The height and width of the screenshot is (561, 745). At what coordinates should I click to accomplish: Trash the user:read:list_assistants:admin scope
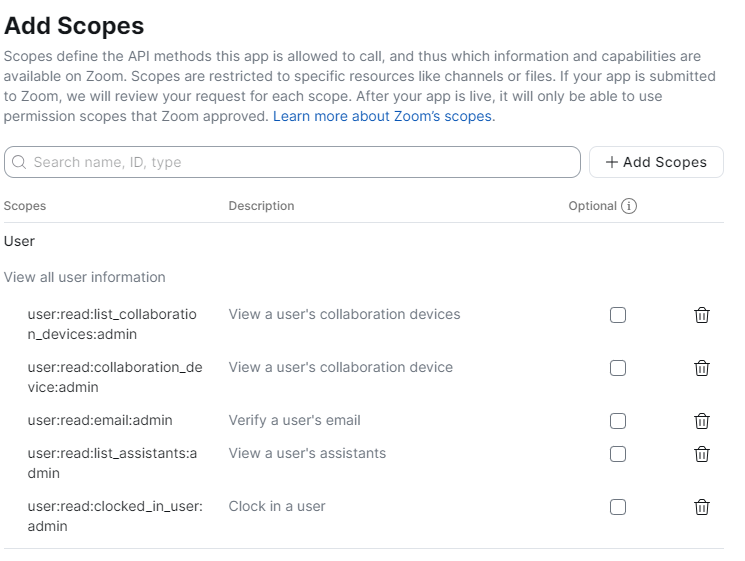702,454
